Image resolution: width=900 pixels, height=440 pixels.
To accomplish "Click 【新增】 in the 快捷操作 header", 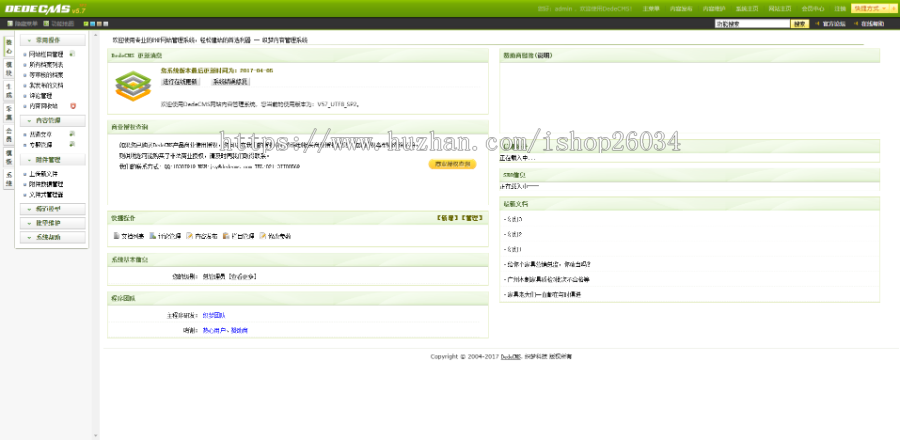I will tap(447, 218).
